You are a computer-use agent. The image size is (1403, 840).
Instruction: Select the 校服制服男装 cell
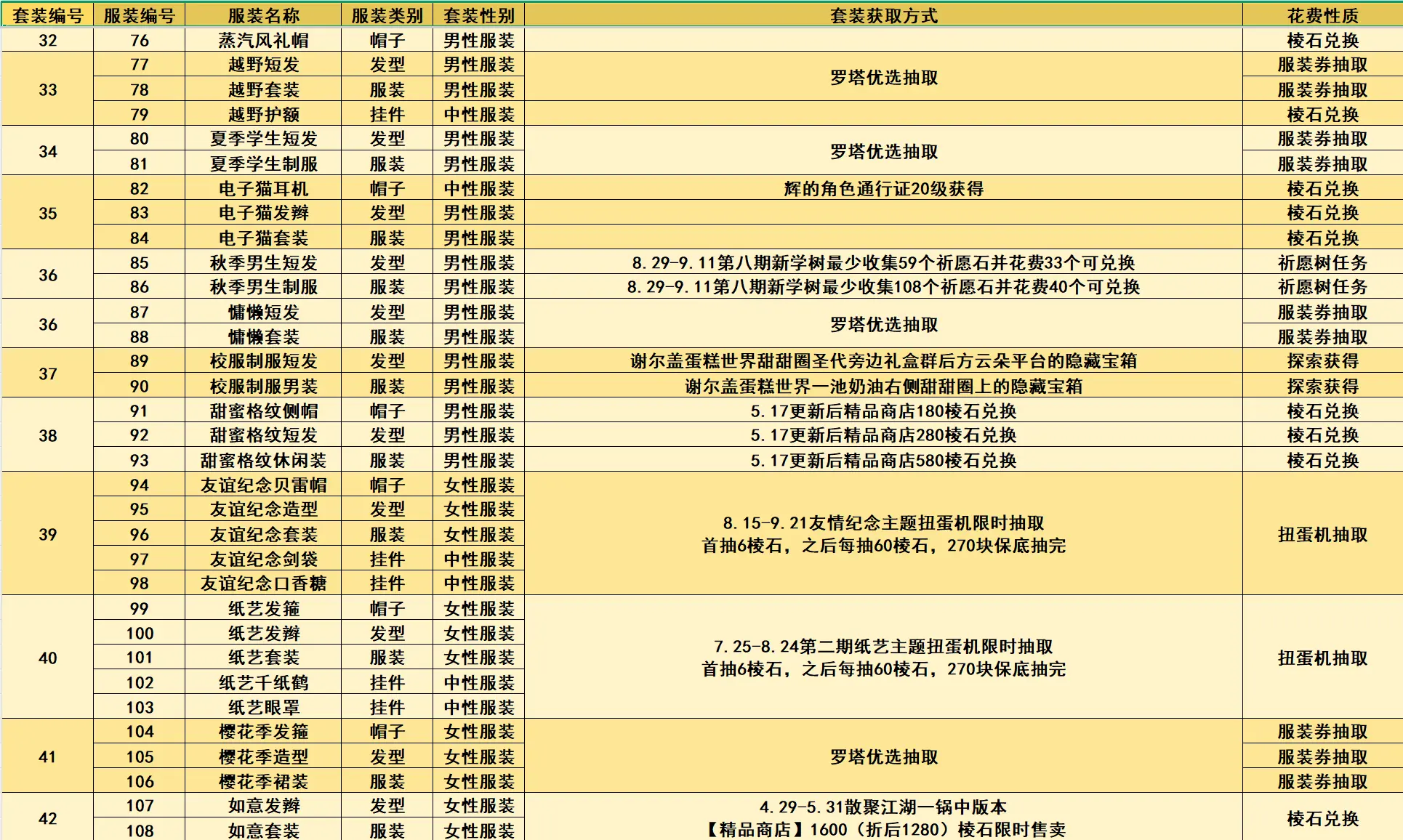click(x=263, y=387)
